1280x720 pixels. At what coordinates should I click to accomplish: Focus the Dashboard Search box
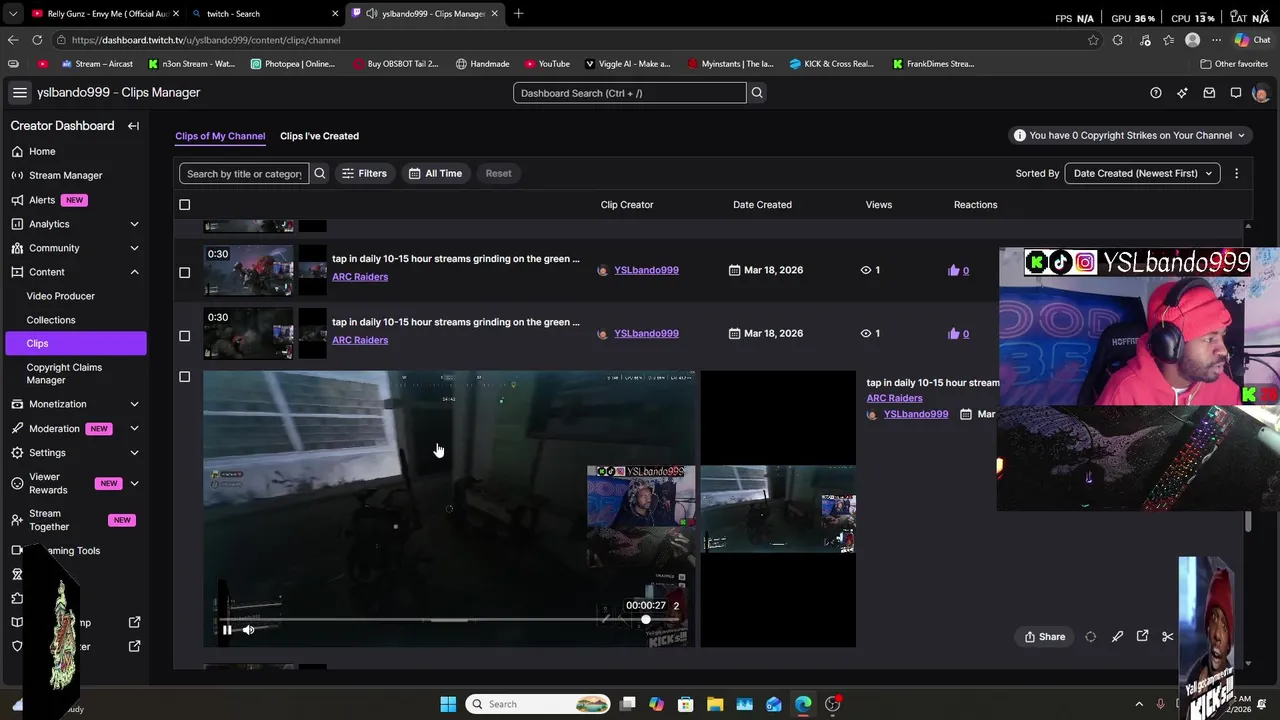[630, 93]
